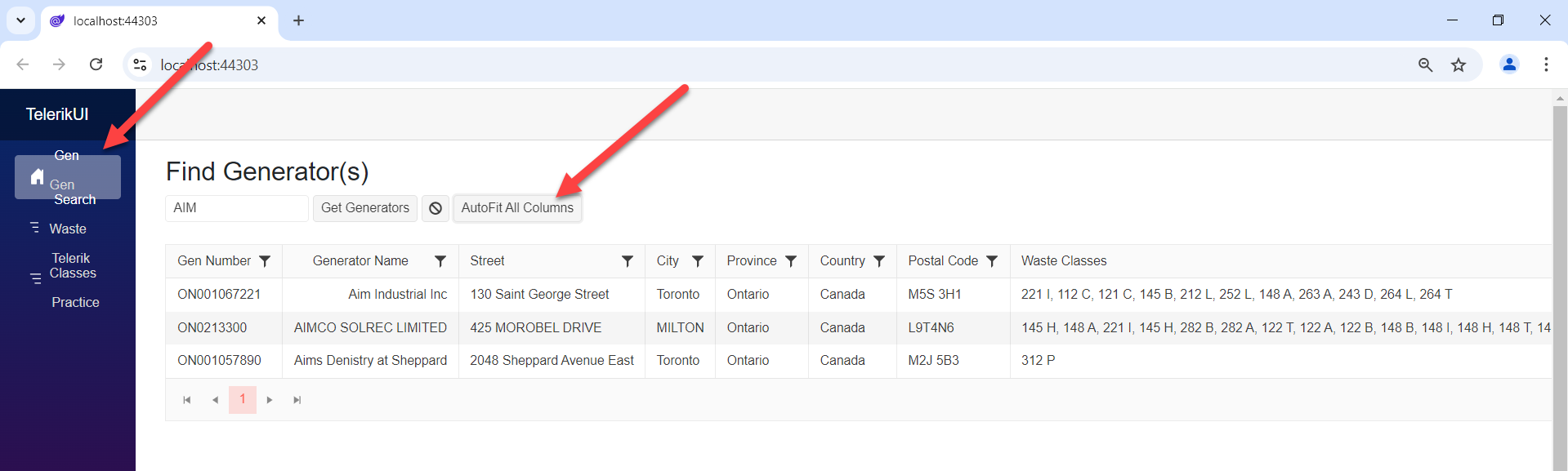The image size is (1568, 471).
Task: Click the 130 Saint George Street cell
Action: tap(552, 295)
